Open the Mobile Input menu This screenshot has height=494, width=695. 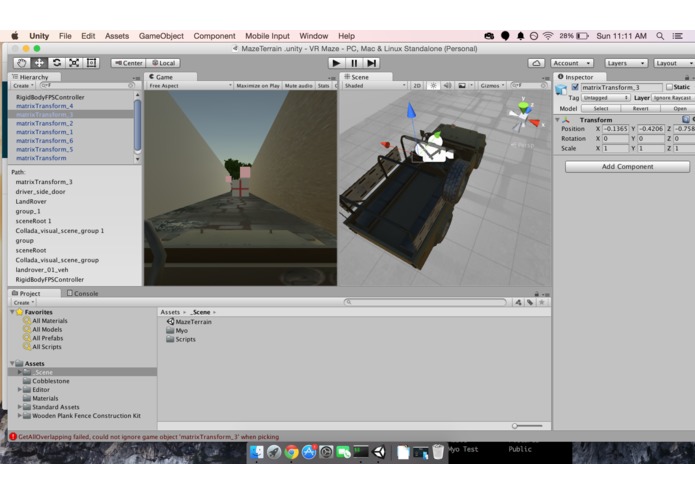(x=267, y=36)
